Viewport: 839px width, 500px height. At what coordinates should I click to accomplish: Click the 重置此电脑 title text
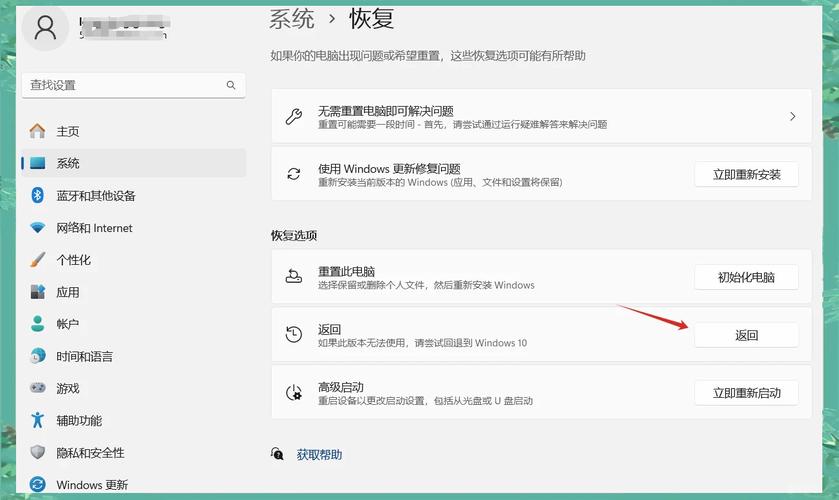346,271
